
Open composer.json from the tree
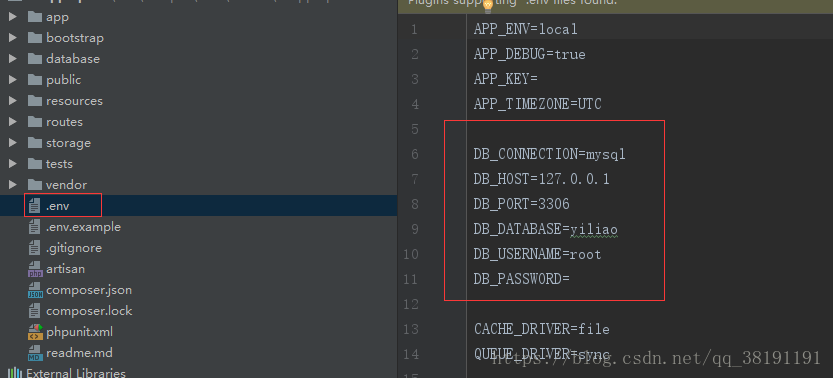click(89, 290)
